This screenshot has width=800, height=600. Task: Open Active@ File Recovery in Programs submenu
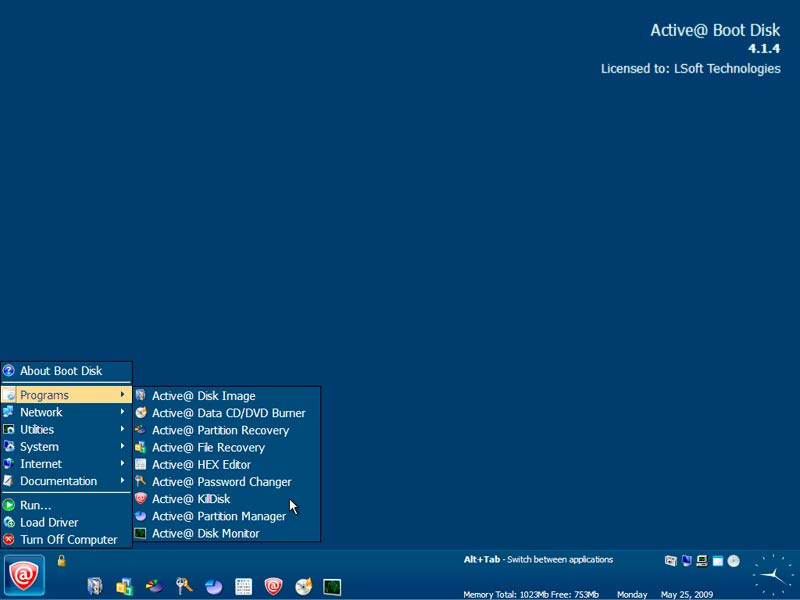click(x=227, y=447)
